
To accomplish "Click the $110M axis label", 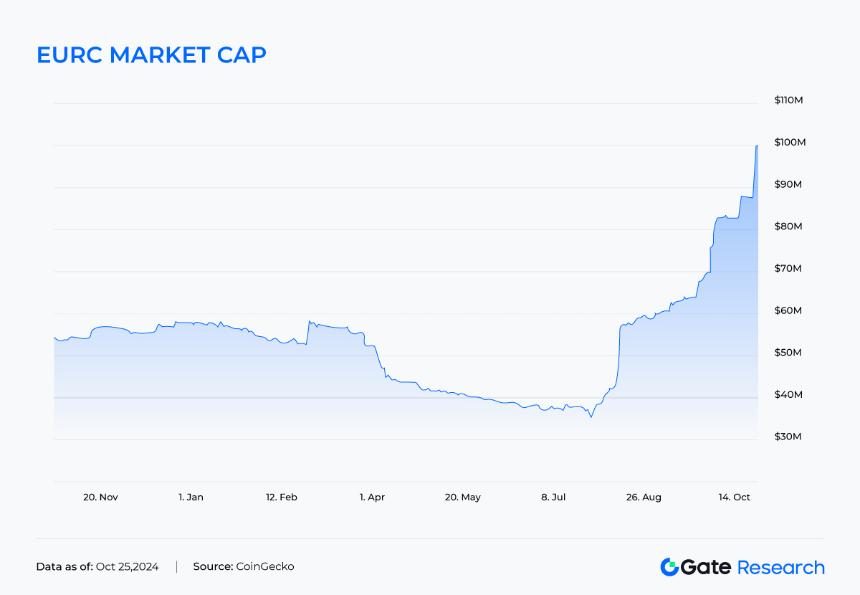I will point(788,100).
